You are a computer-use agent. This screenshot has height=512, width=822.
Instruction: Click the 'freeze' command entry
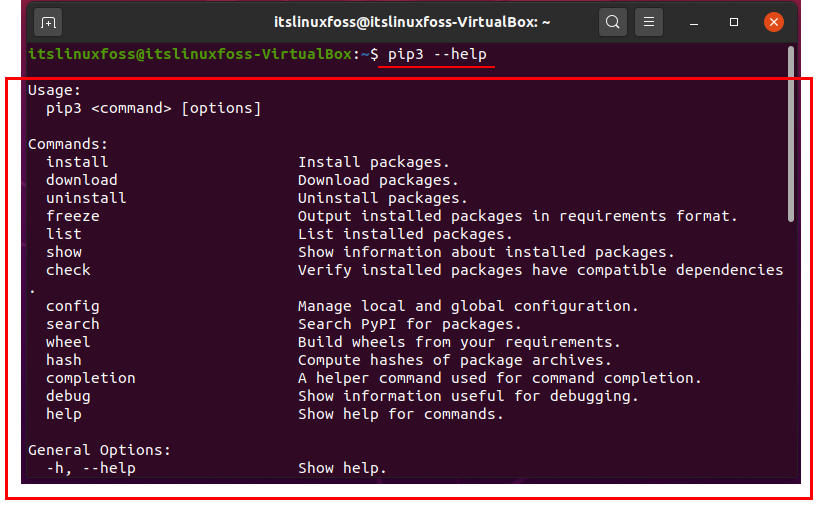(x=73, y=216)
